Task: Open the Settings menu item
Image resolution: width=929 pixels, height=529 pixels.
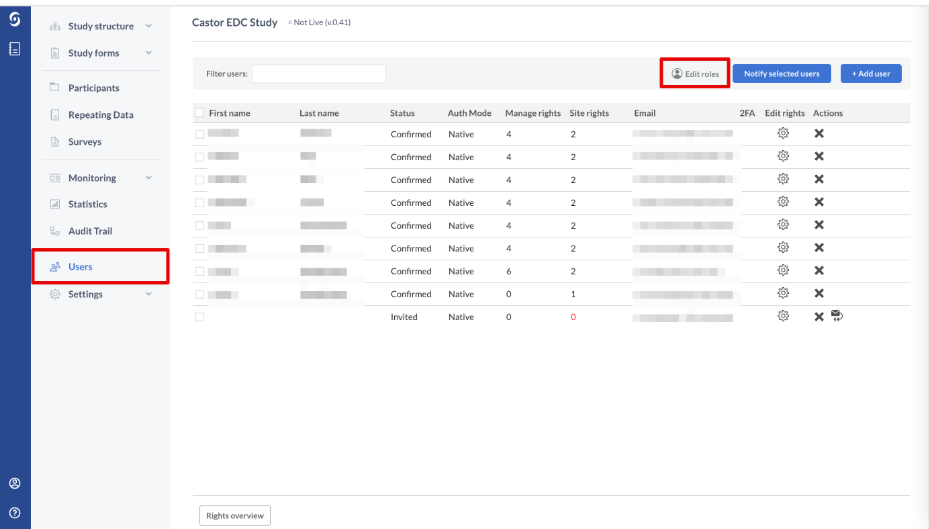Action: tap(85, 294)
